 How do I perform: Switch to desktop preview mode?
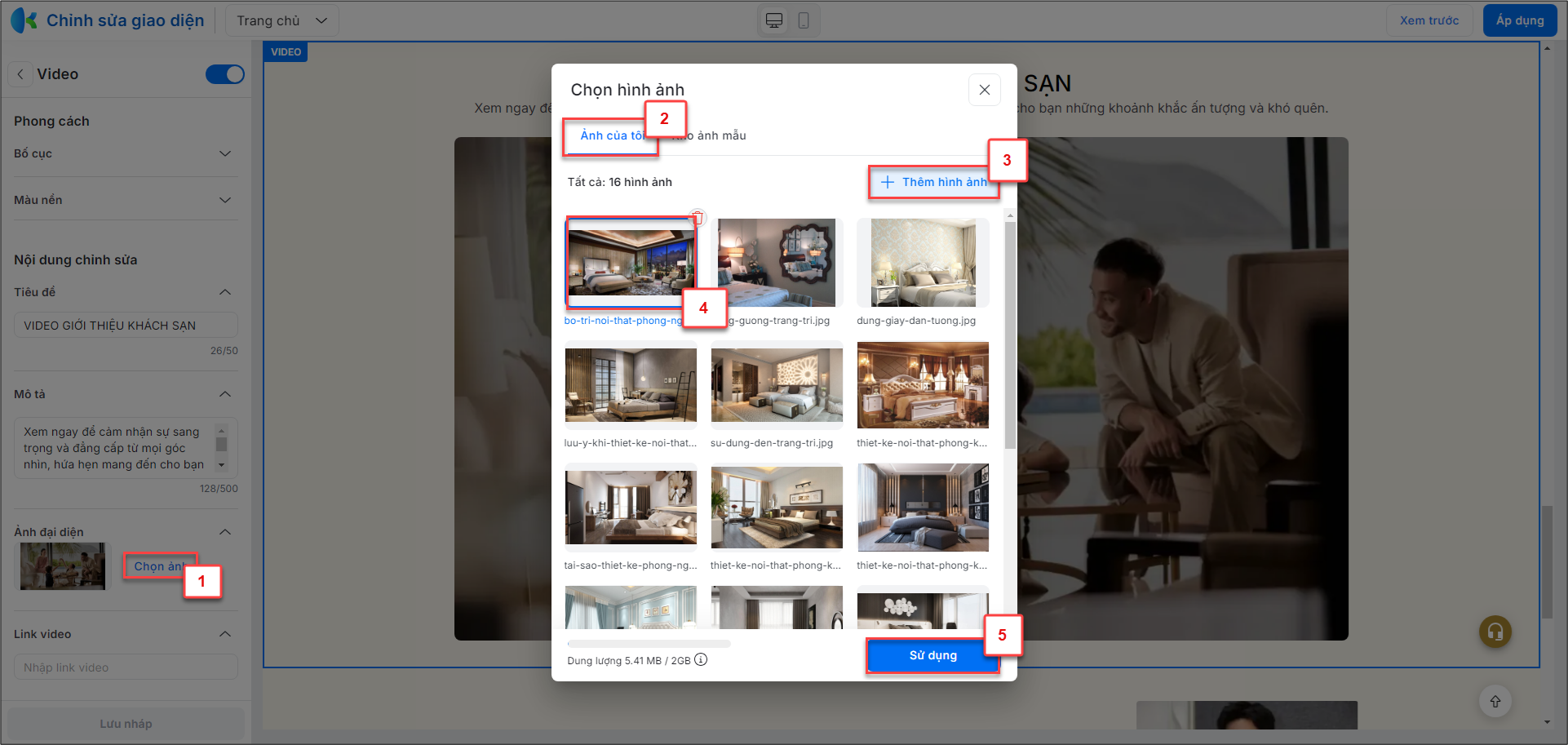[x=774, y=20]
